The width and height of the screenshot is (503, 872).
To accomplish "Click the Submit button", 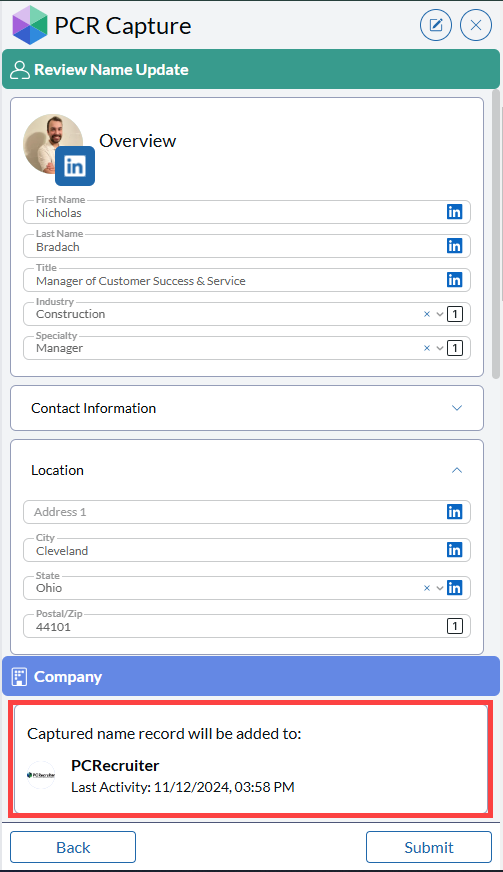I will click(x=429, y=847).
